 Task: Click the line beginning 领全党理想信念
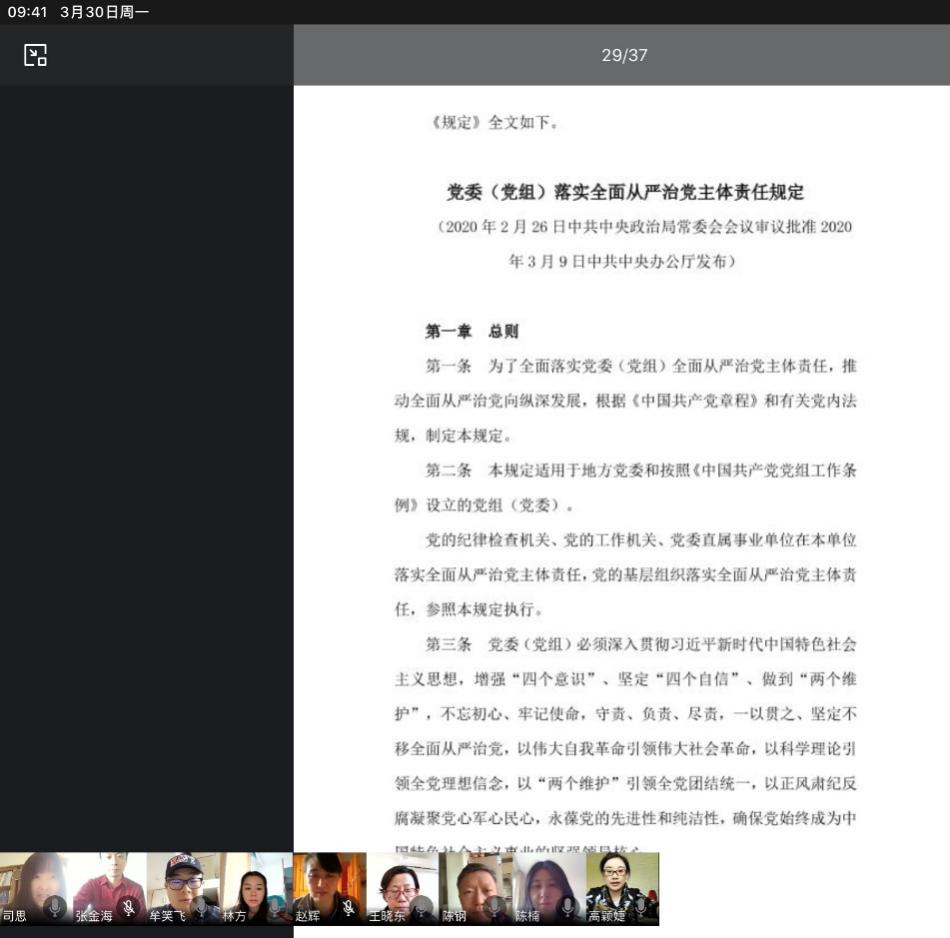625,783
